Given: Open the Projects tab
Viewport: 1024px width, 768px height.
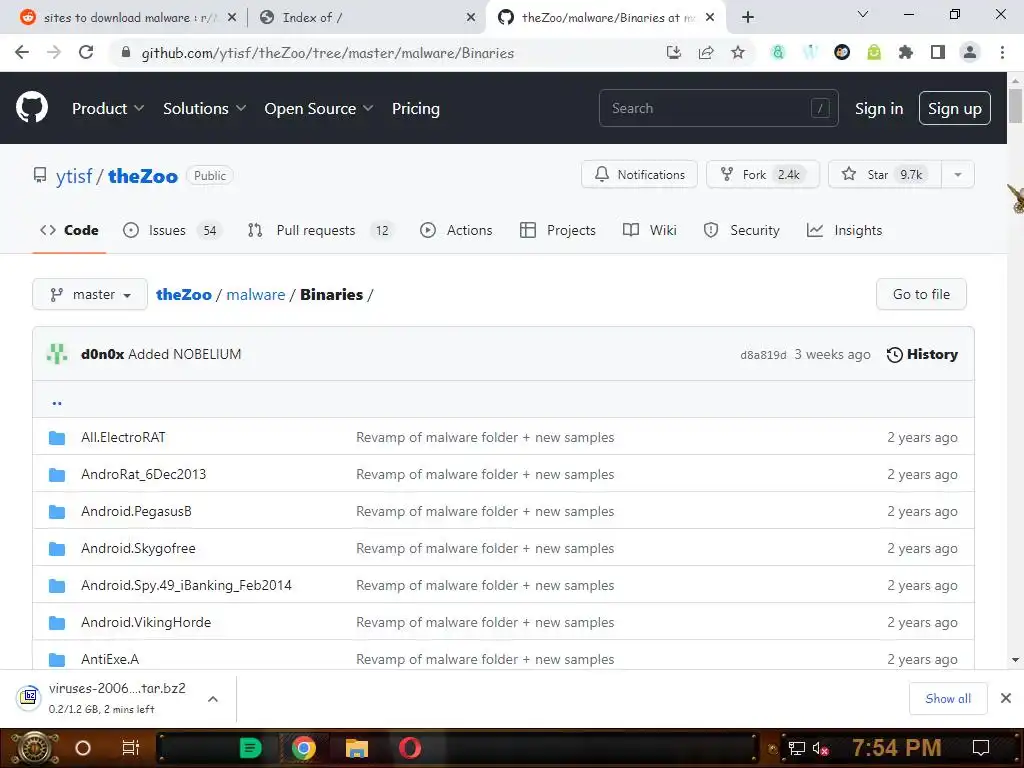Looking at the screenshot, I should point(558,230).
